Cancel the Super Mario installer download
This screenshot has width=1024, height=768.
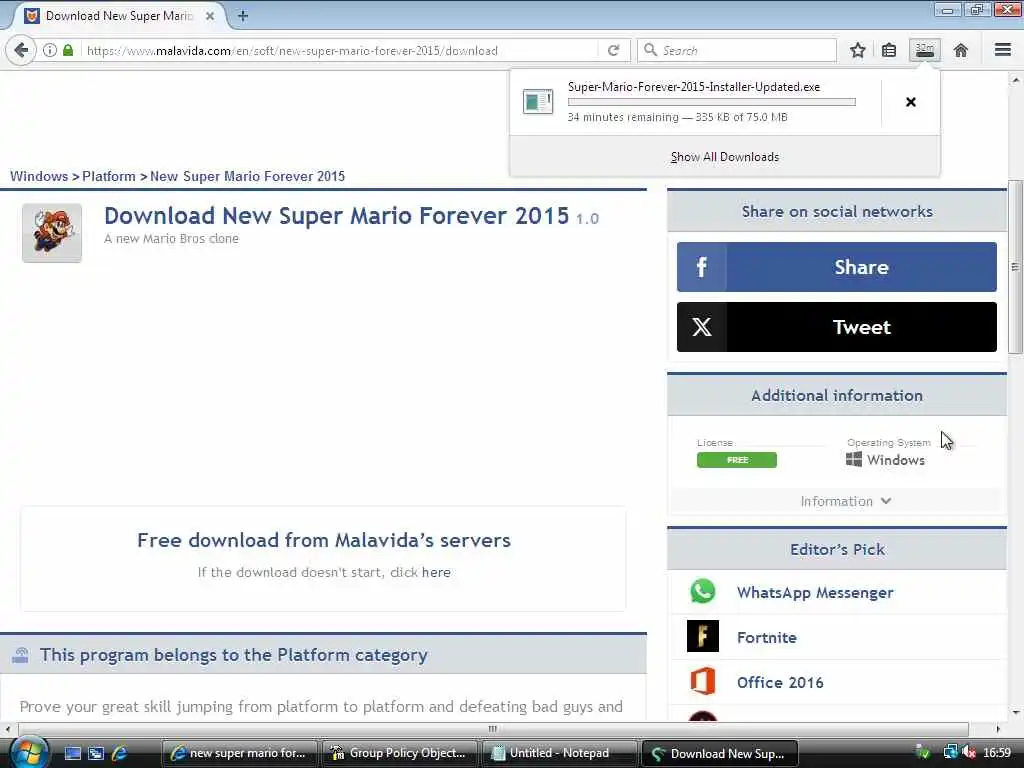tap(910, 102)
